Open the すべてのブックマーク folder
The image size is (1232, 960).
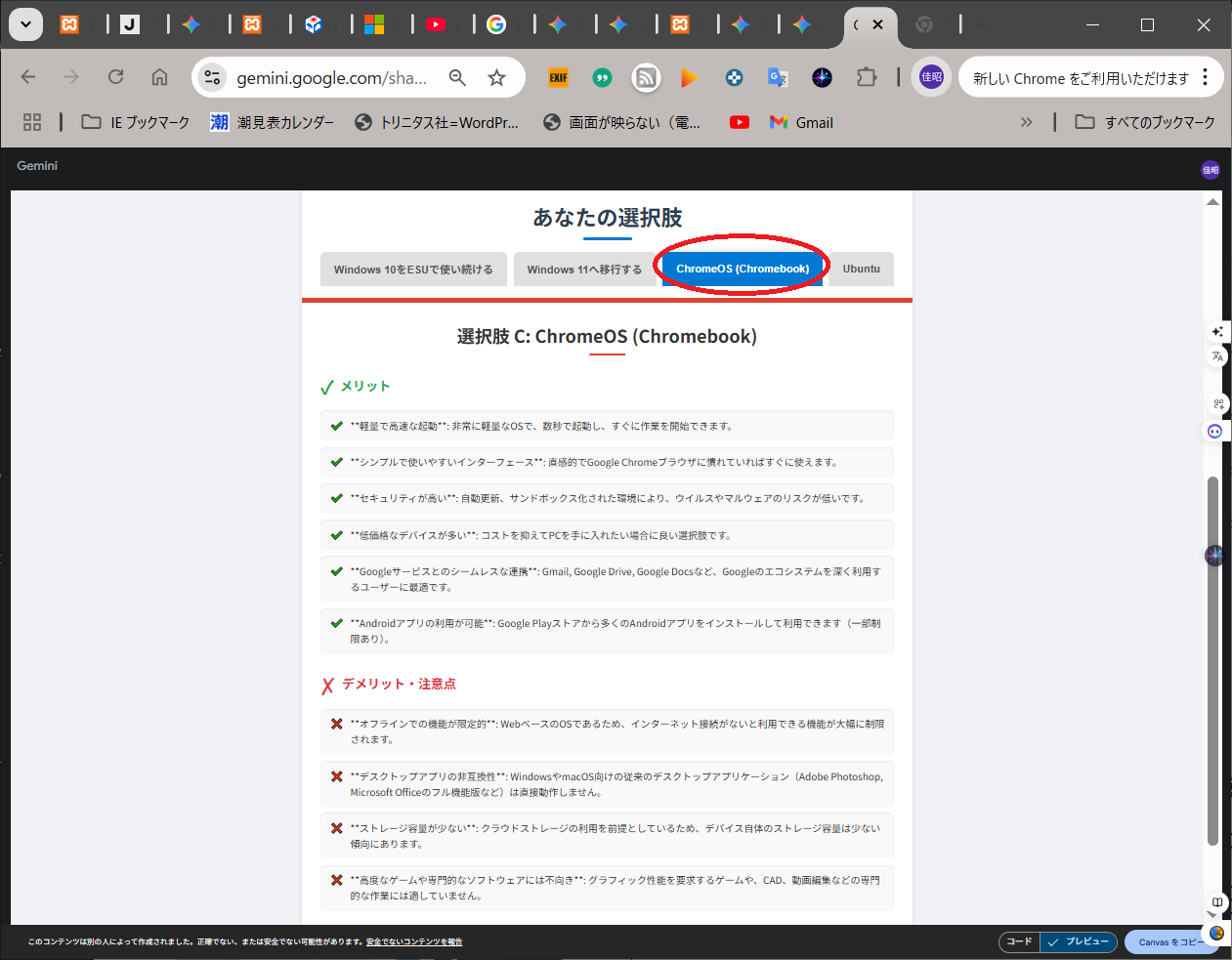(x=1145, y=122)
